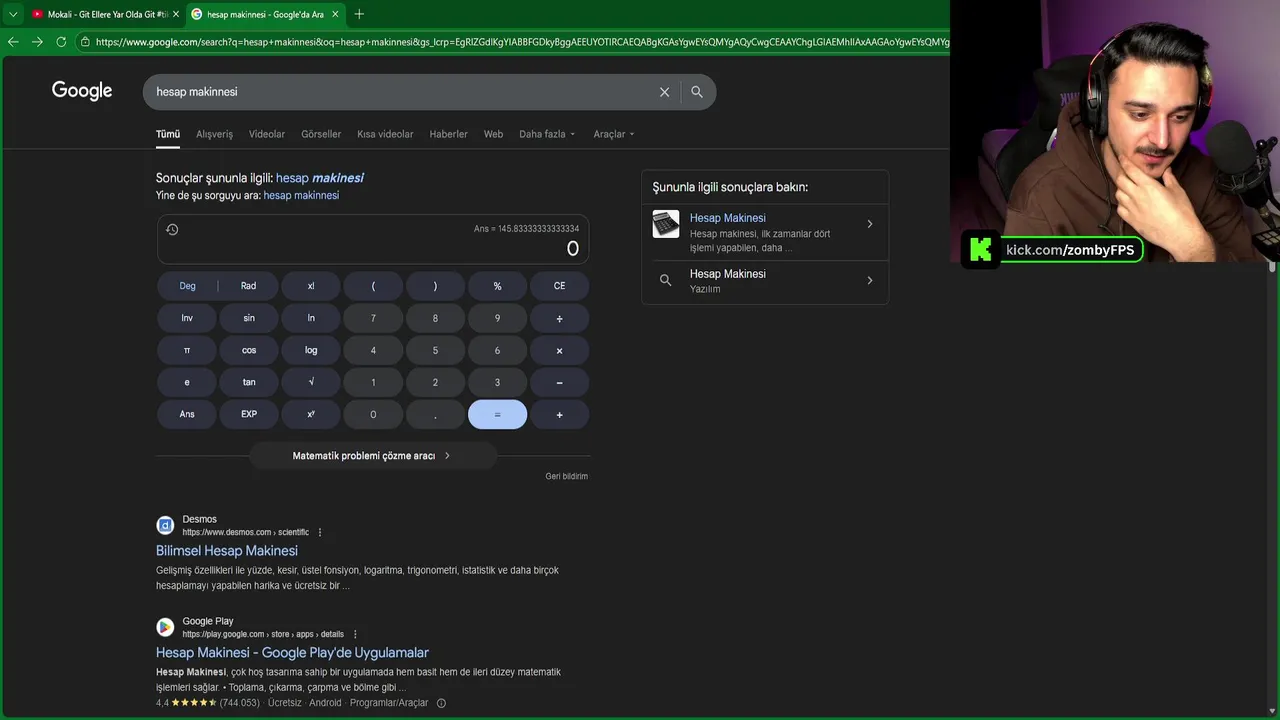Click the Google Play favicon
Screen dimensions: 1280x720
tap(165, 627)
